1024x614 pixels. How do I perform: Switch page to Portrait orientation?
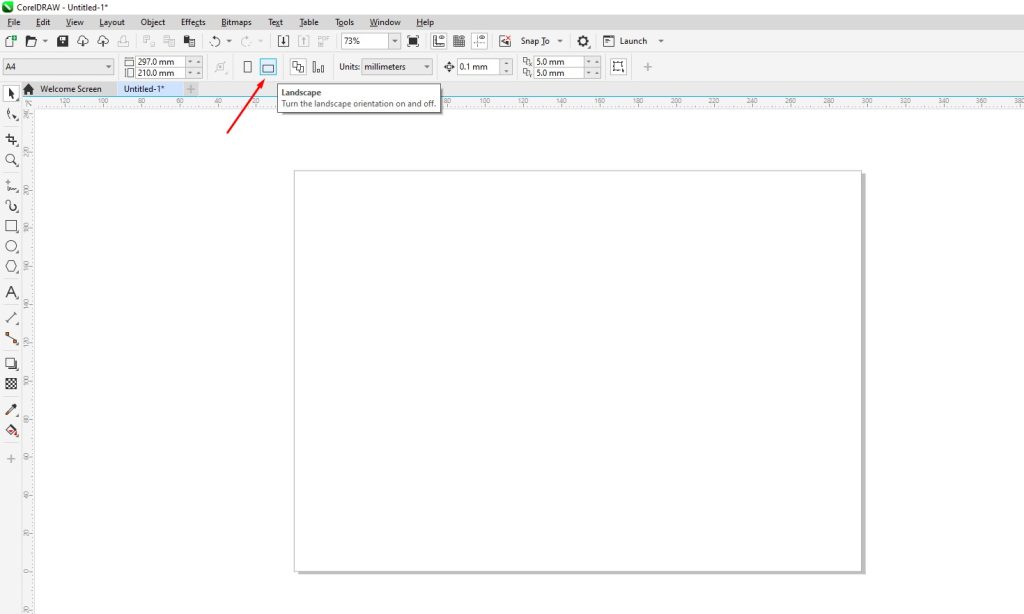pyautogui.click(x=248, y=67)
